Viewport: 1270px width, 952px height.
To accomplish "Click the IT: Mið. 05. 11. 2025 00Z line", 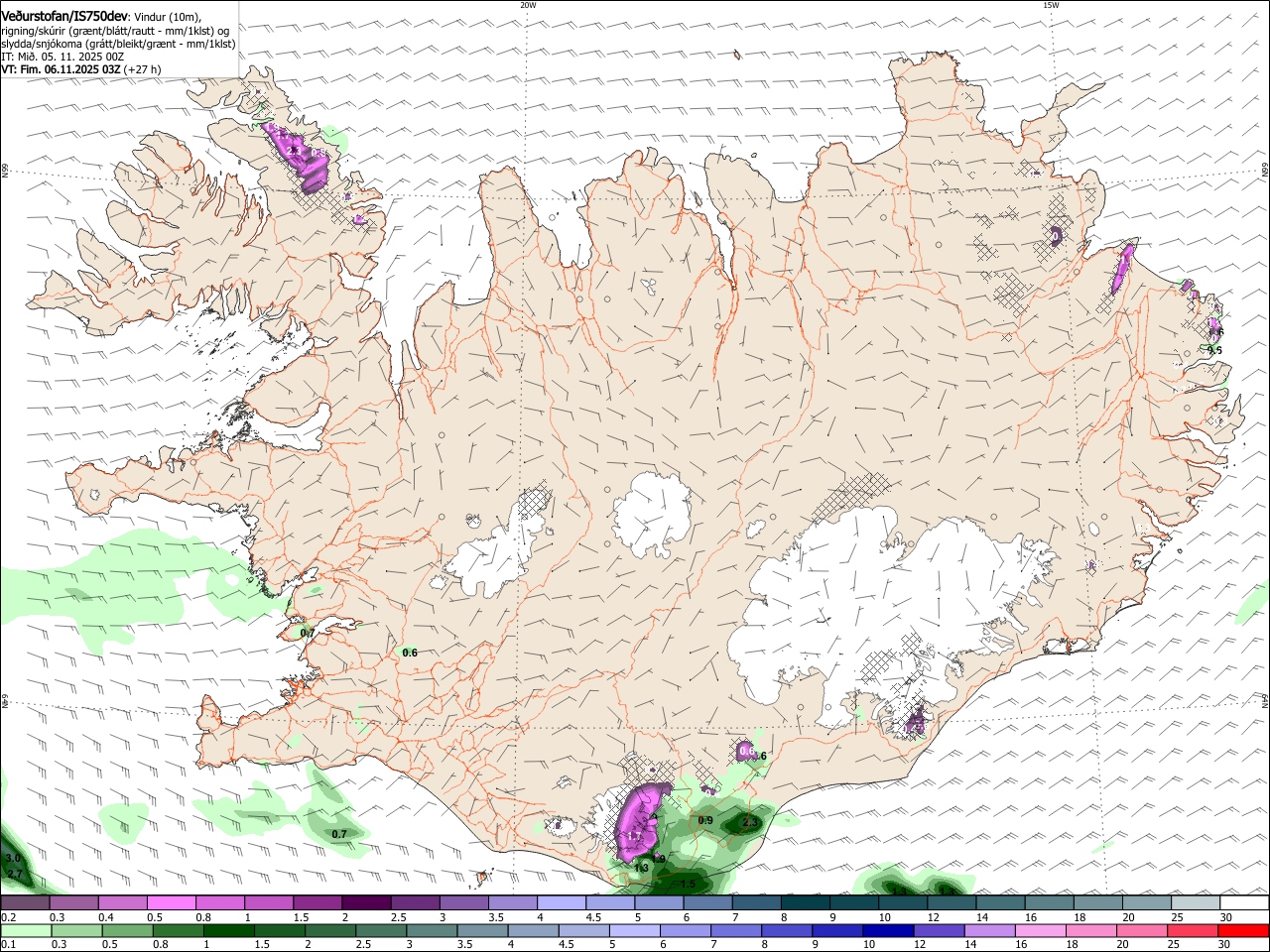I will 63,57.
